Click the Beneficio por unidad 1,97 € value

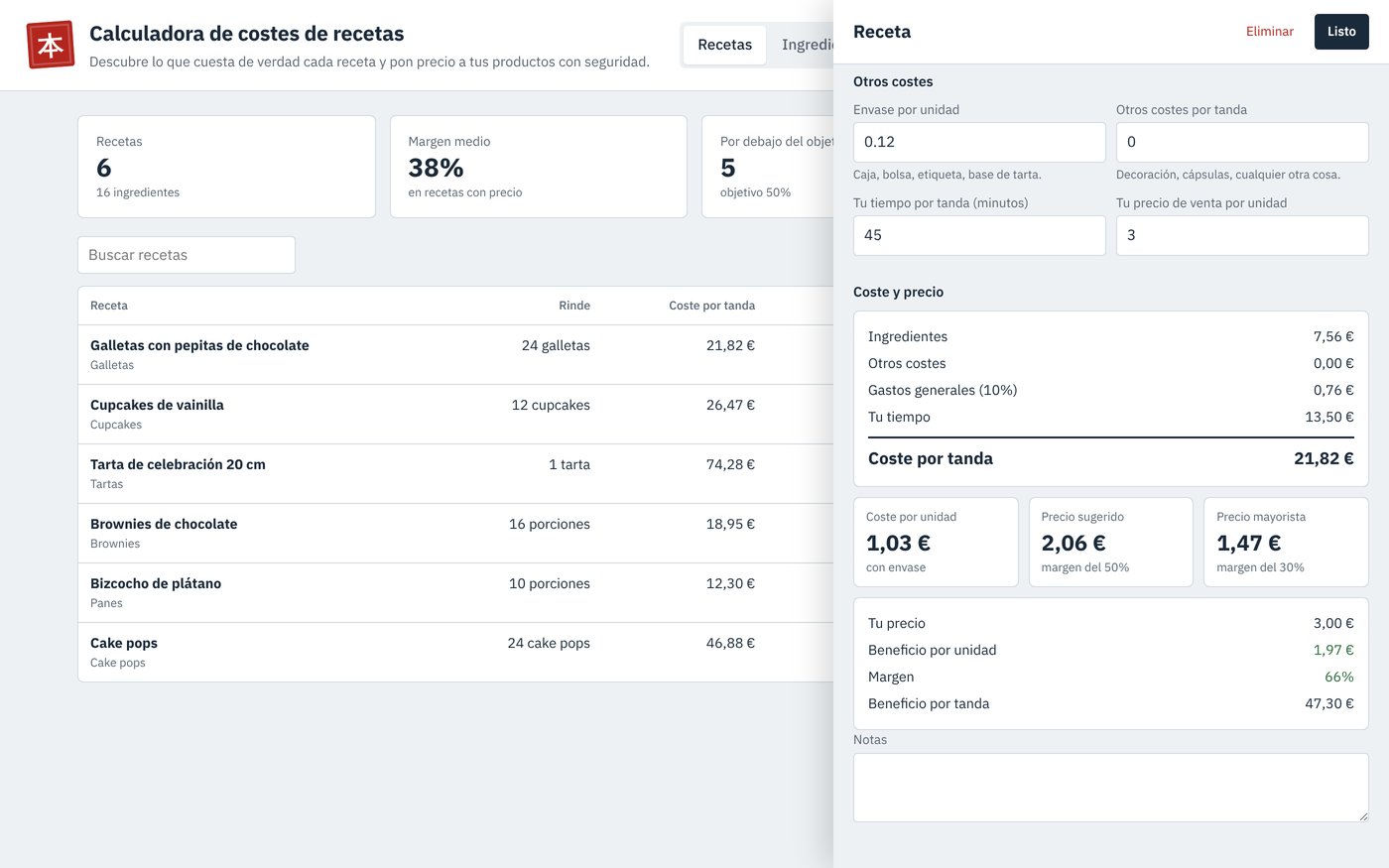tap(1333, 650)
